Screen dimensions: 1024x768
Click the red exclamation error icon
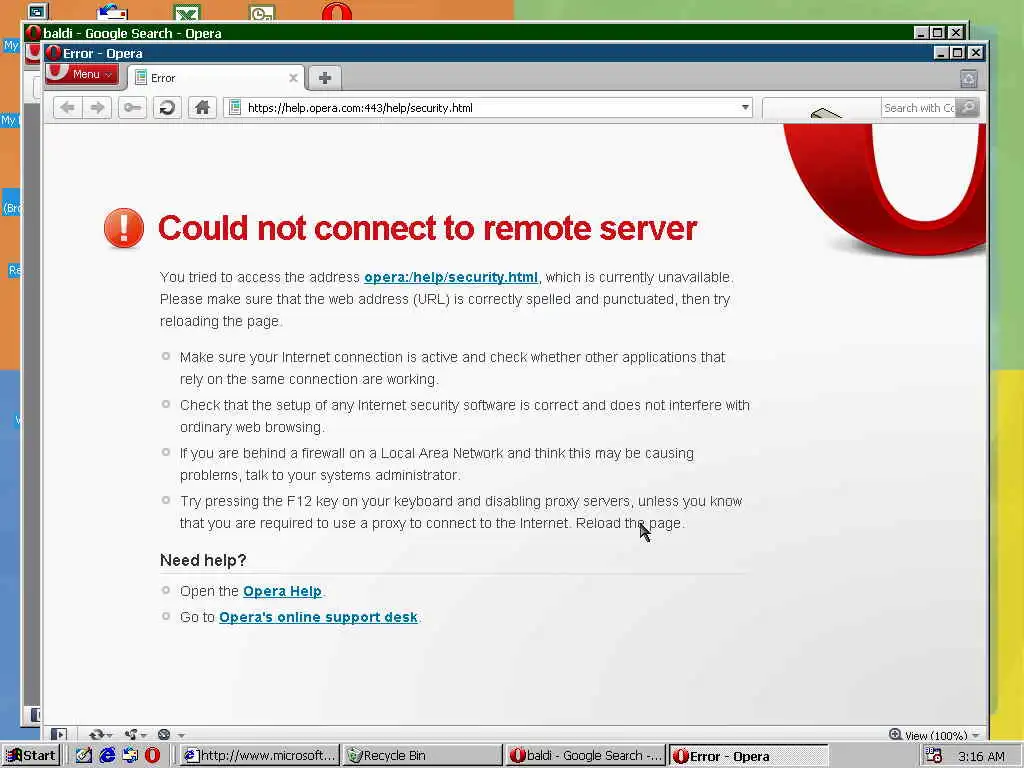click(124, 228)
